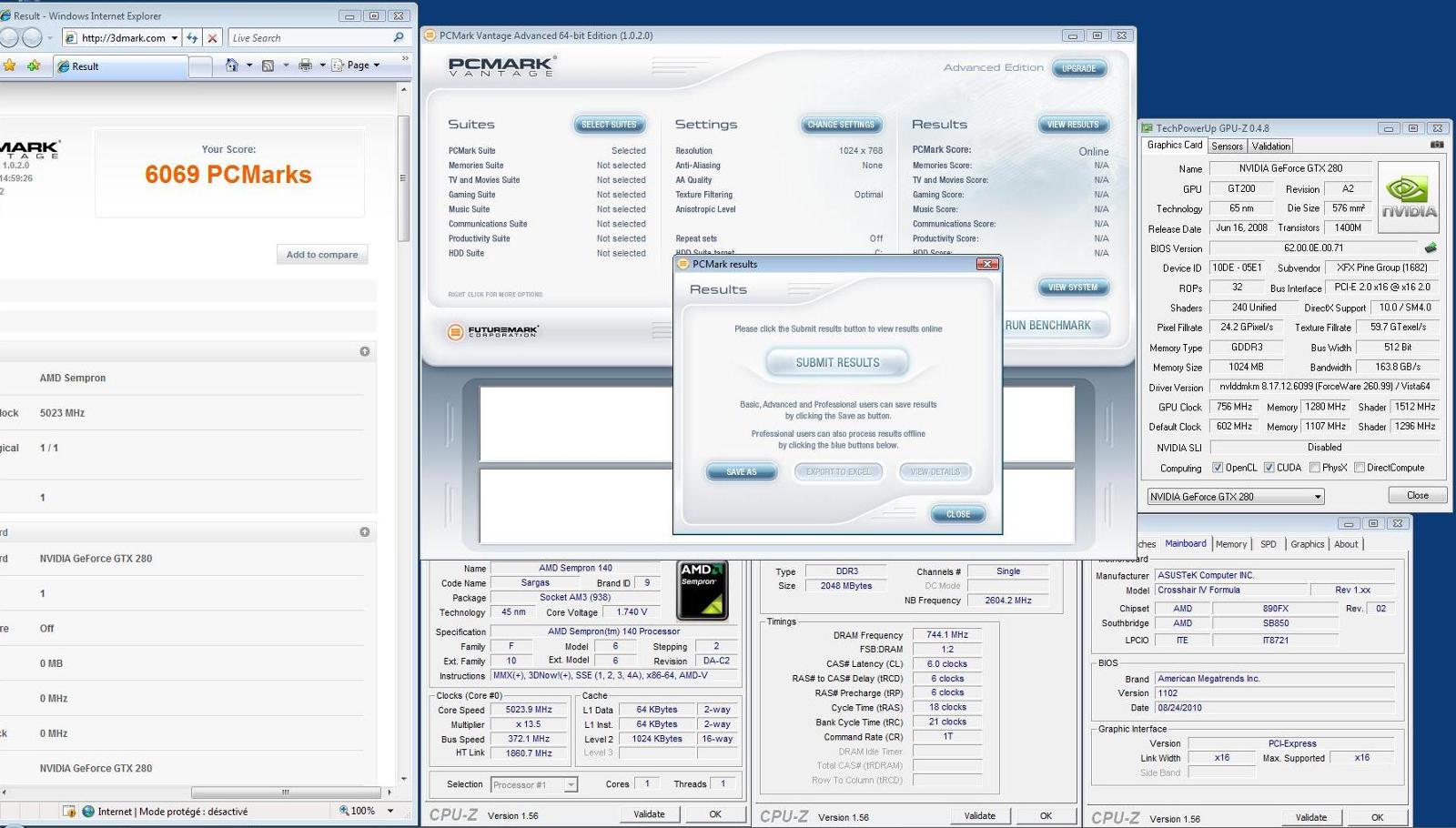Collapse the graphics card section arrow on webpage
Image resolution: width=1456 pixels, height=828 pixels.
click(365, 531)
